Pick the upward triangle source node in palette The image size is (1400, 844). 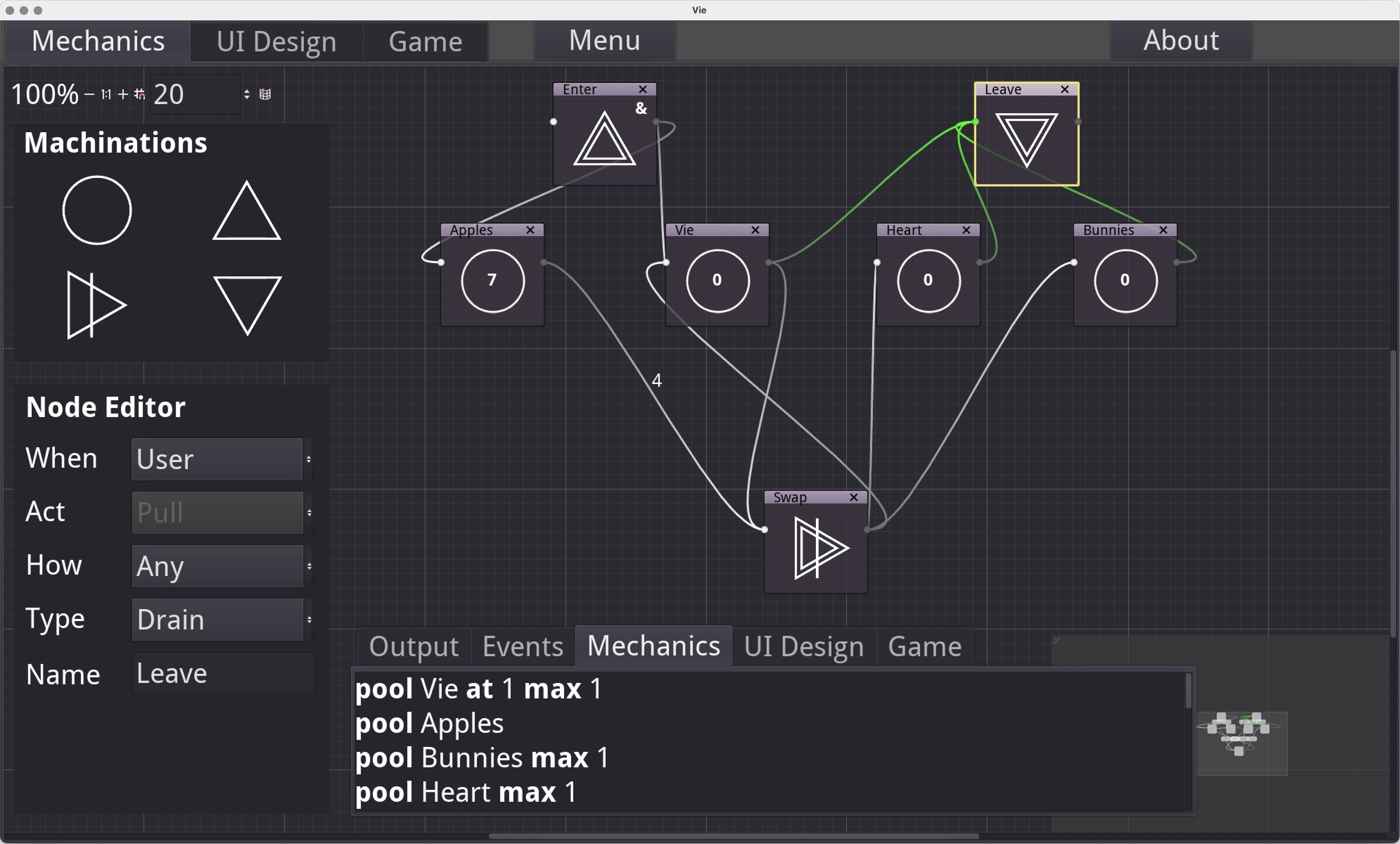coord(247,211)
